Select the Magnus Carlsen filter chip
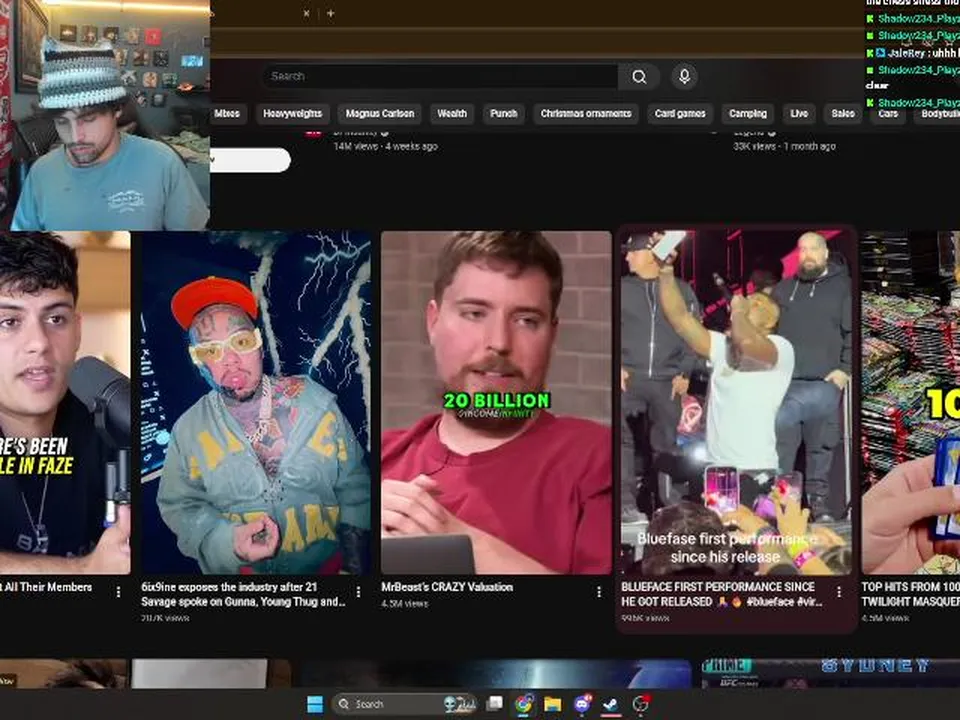The height and width of the screenshot is (720, 960). pos(380,113)
